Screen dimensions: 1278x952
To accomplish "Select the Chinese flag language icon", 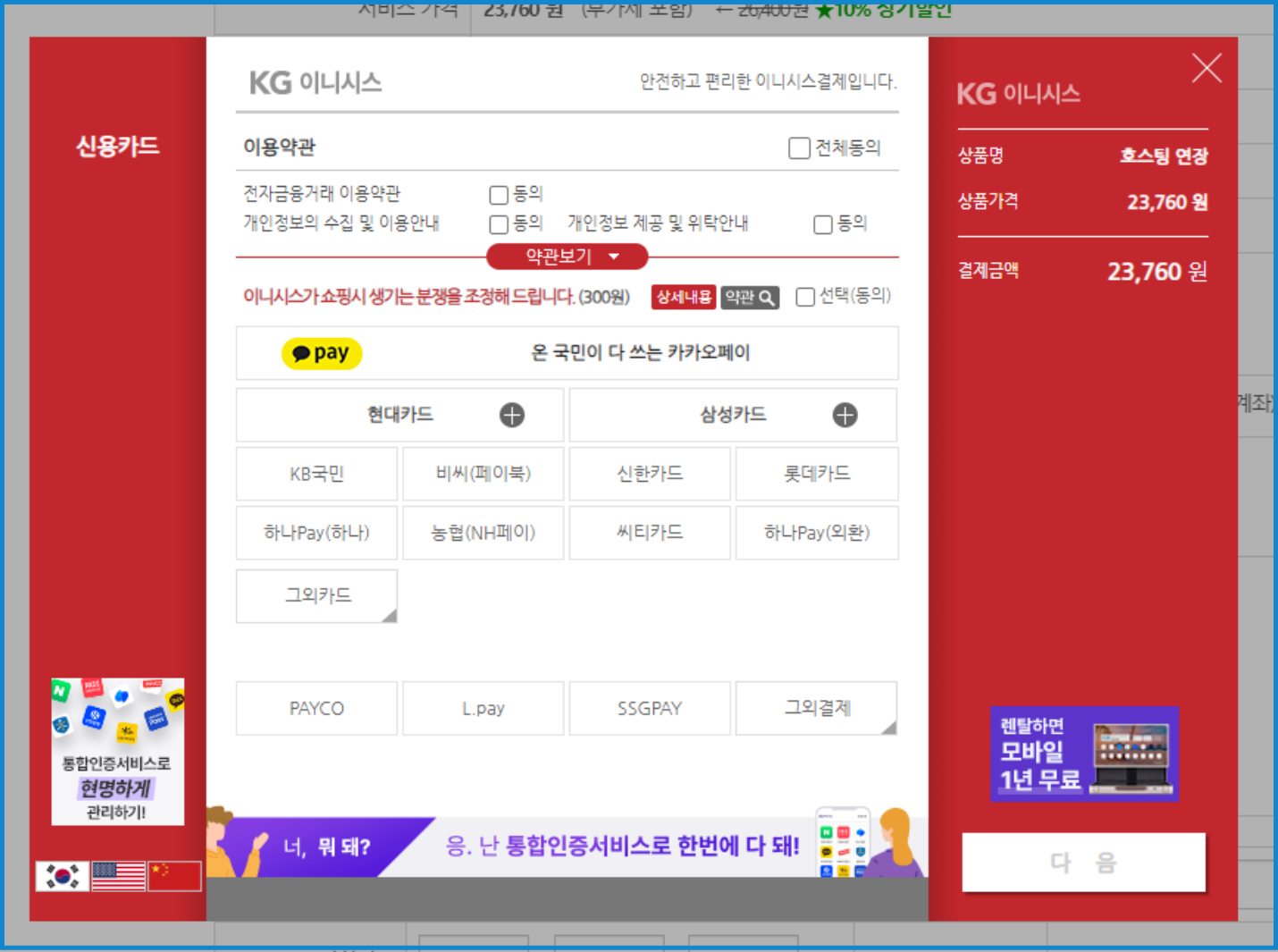I will point(174,876).
